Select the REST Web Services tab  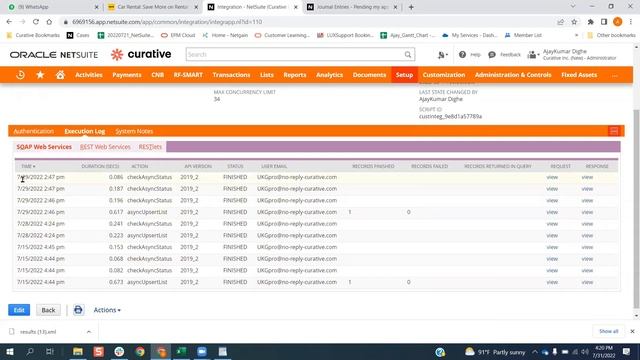pyautogui.click(x=105, y=147)
